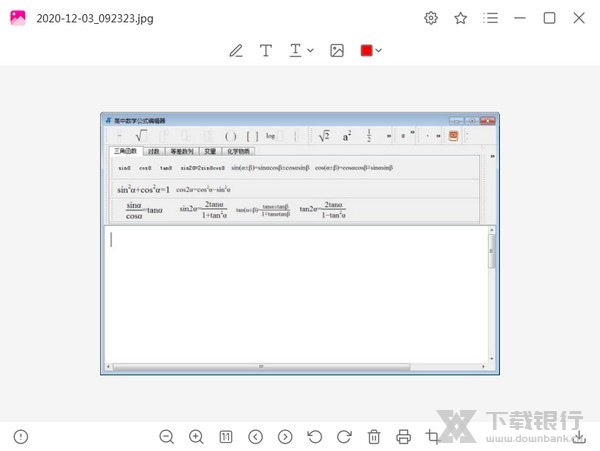This screenshot has height=451, width=600.
Task: Select the crop tool
Action: [x=433, y=437]
